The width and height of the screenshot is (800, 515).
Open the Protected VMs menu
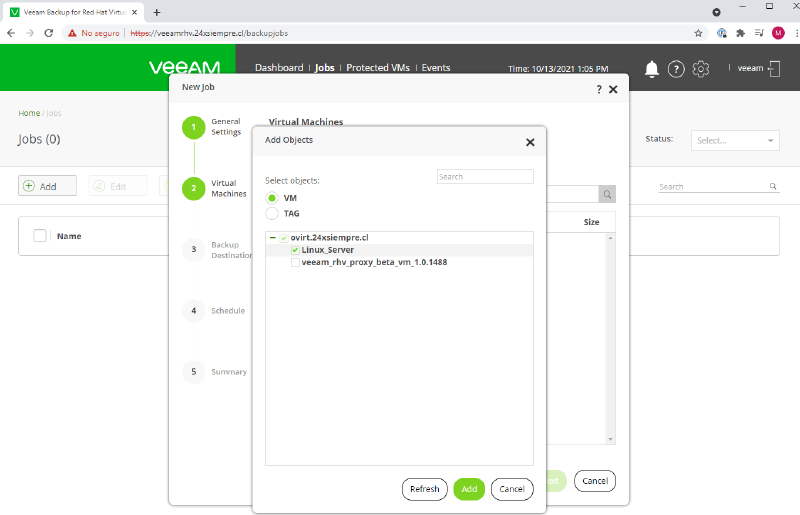pos(378,67)
